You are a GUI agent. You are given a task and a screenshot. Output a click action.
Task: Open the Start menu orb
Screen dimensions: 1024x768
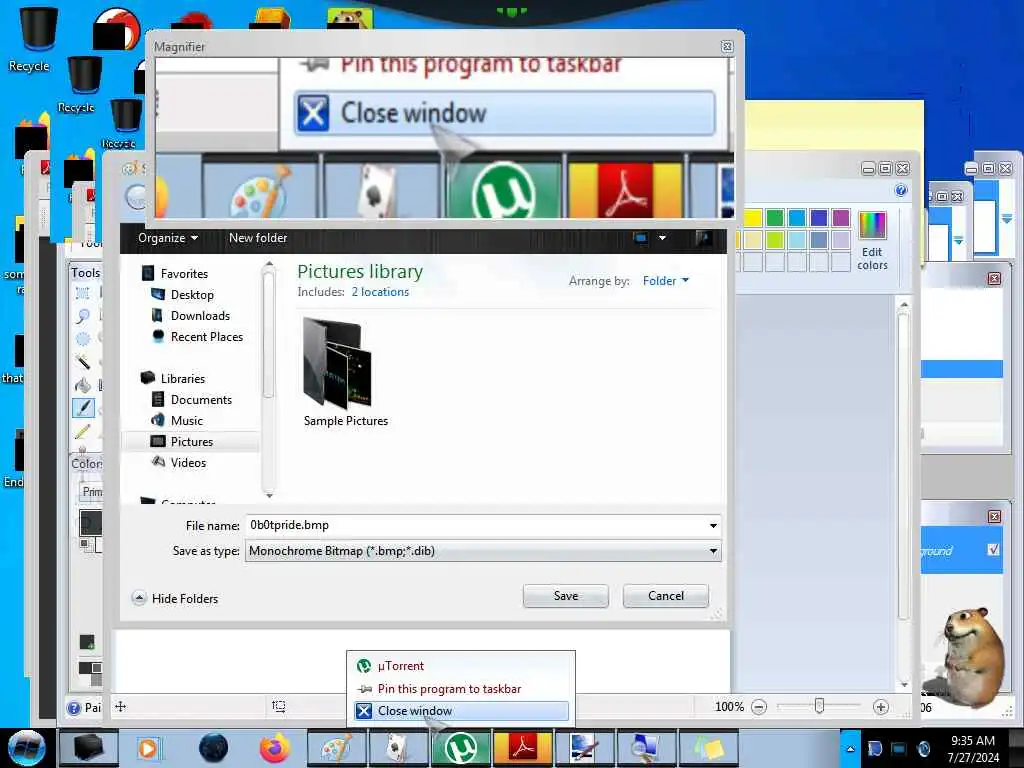tap(26, 748)
